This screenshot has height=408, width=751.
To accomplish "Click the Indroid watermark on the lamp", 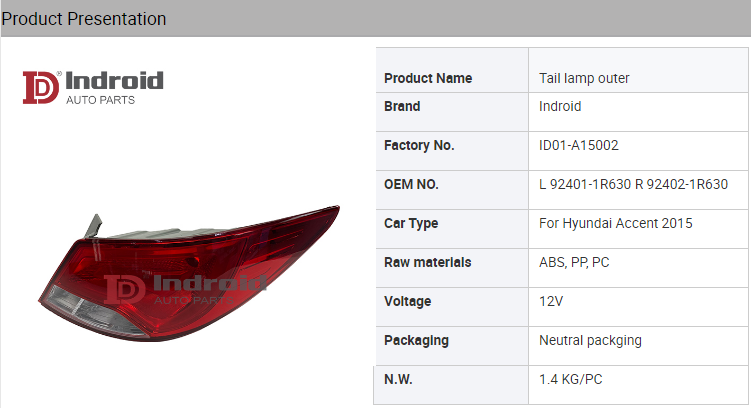I will (185, 289).
